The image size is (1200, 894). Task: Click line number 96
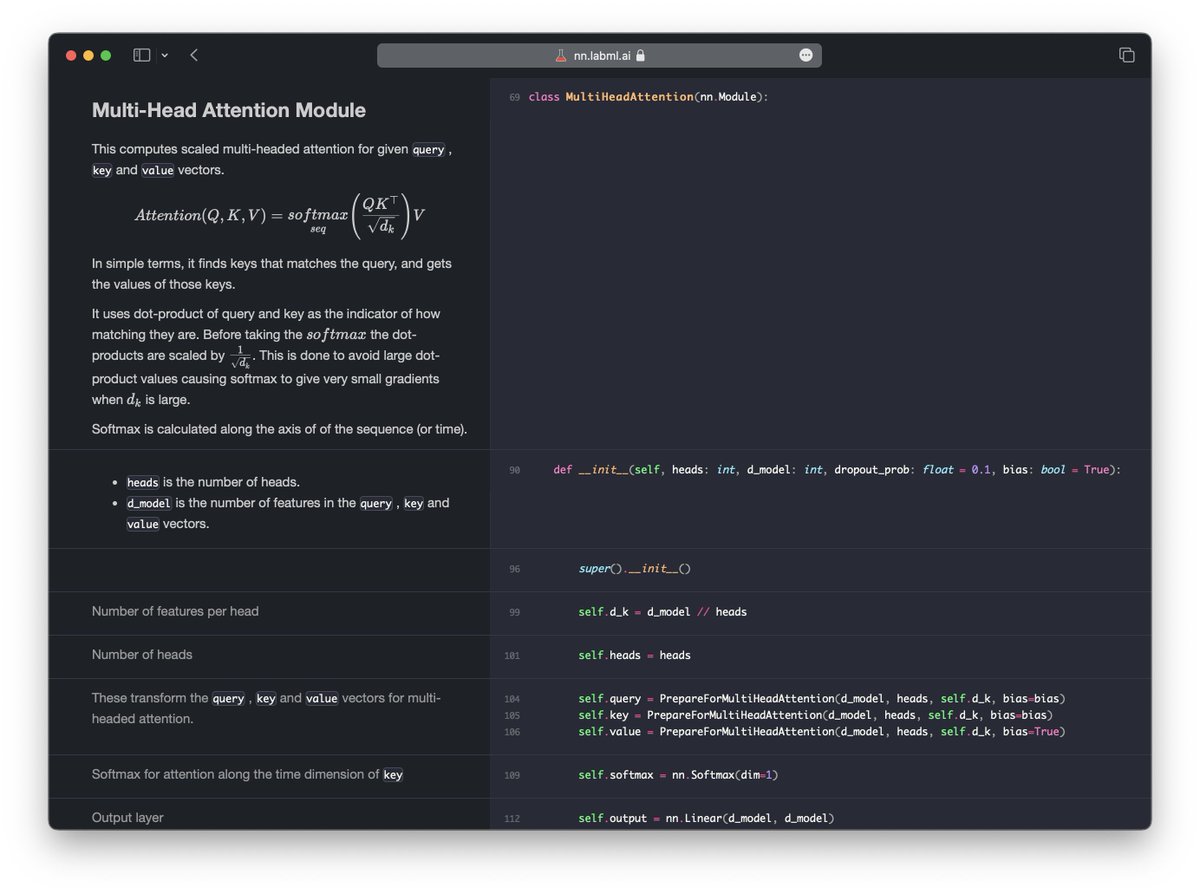514,569
